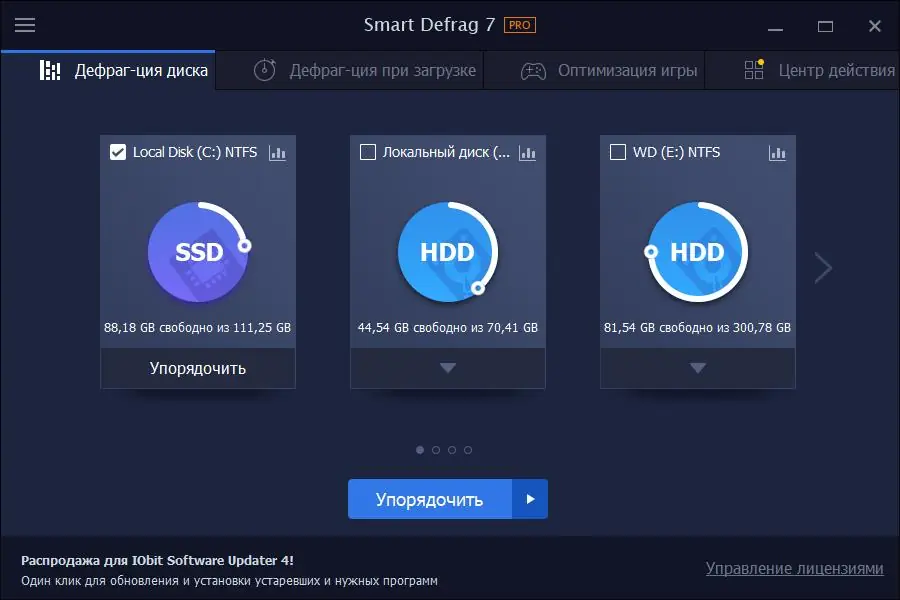This screenshot has height=600, width=900.
Task: Select the second pagination dot
Action: click(x=436, y=450)
